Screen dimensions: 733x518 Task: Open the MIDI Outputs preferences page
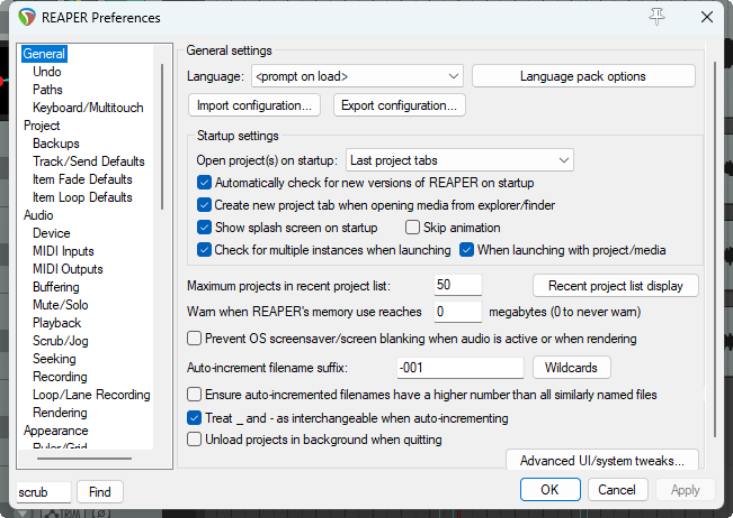pyautogui.click(x=68, y=269)
